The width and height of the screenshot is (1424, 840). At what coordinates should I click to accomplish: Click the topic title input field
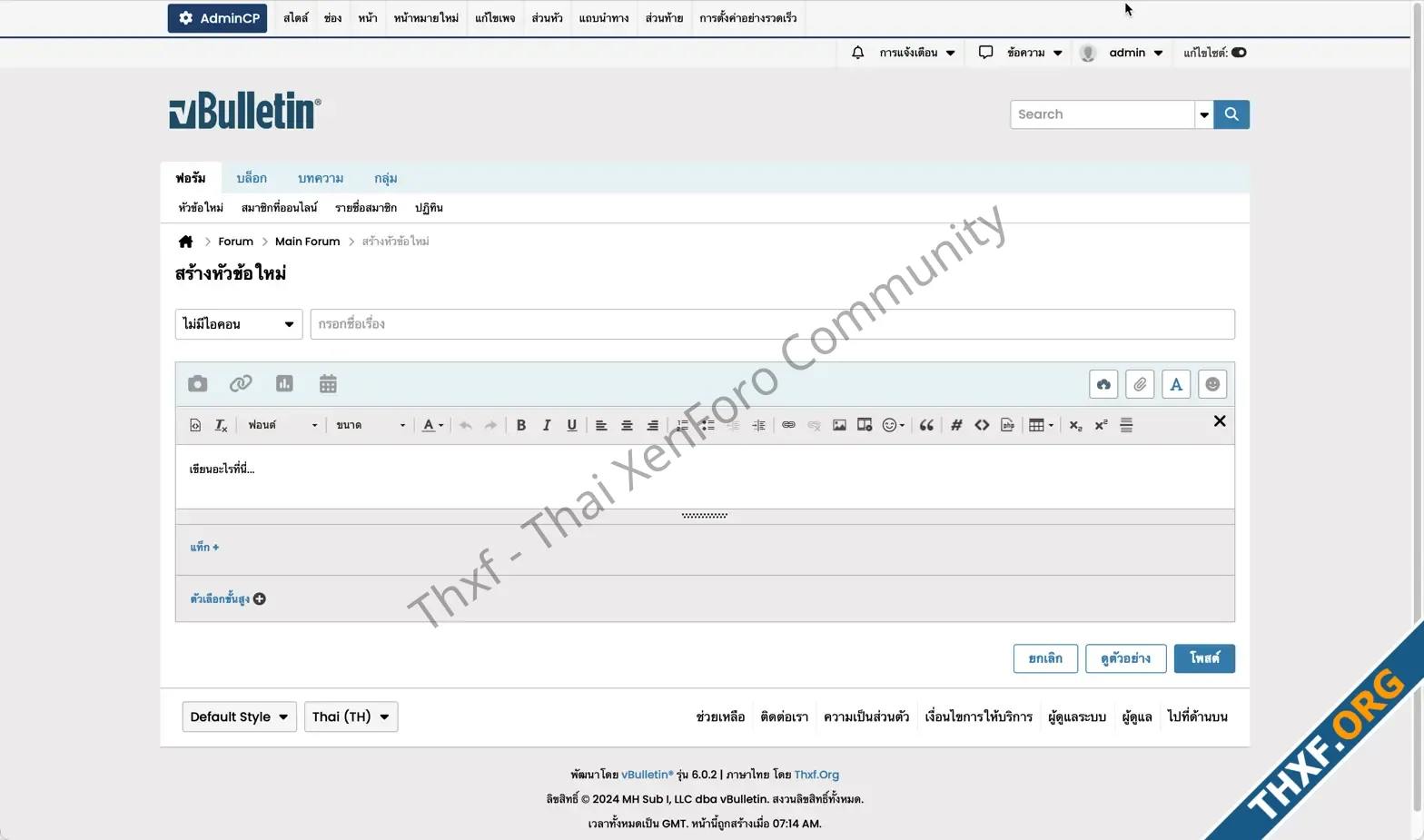point(772,324)
